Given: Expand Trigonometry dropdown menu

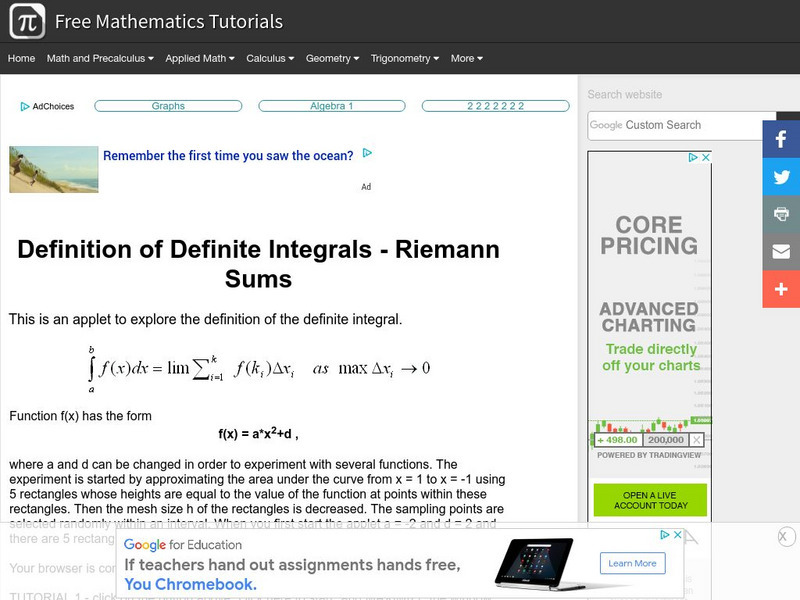Looking at the screenshot, I should click(405, 58).
